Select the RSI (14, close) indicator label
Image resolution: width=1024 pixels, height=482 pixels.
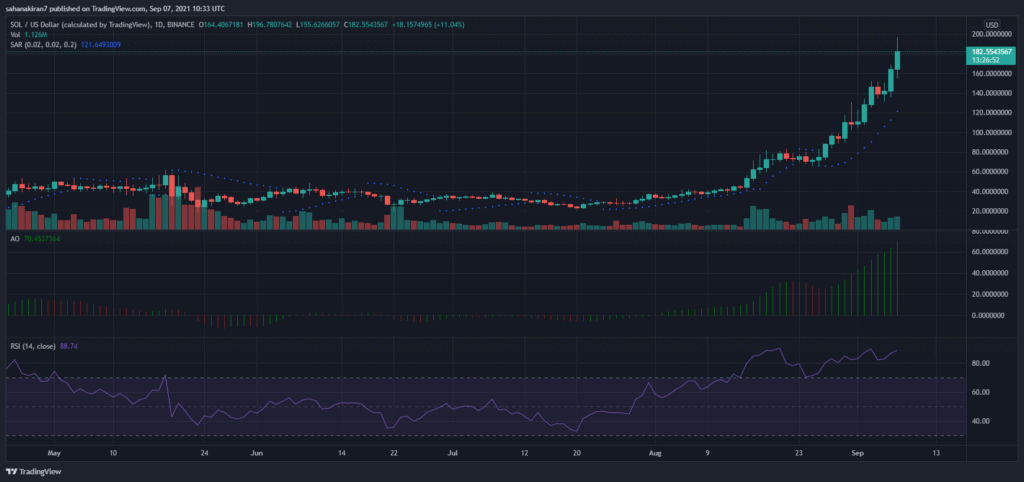(x=31, y=345)
